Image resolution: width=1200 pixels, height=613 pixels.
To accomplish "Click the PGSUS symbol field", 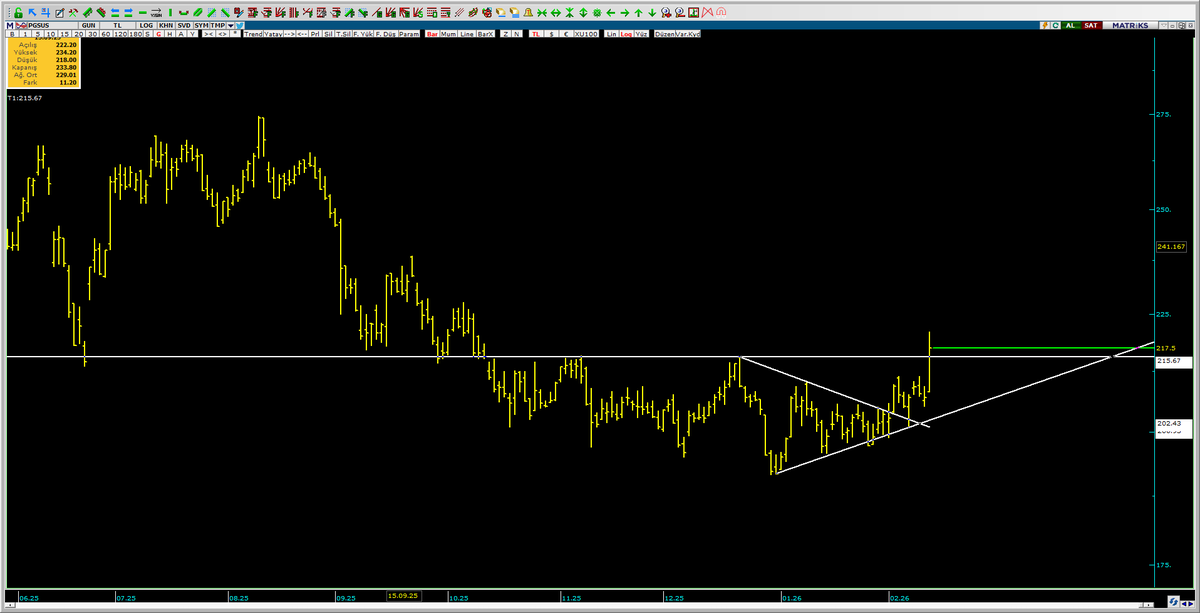I will click(x=52, y=24).
